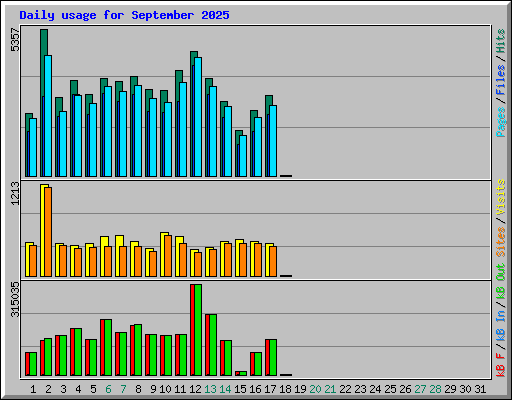Click day label 10 on x-axis
This screenshot has width=512, height=400.
(165, 389)
